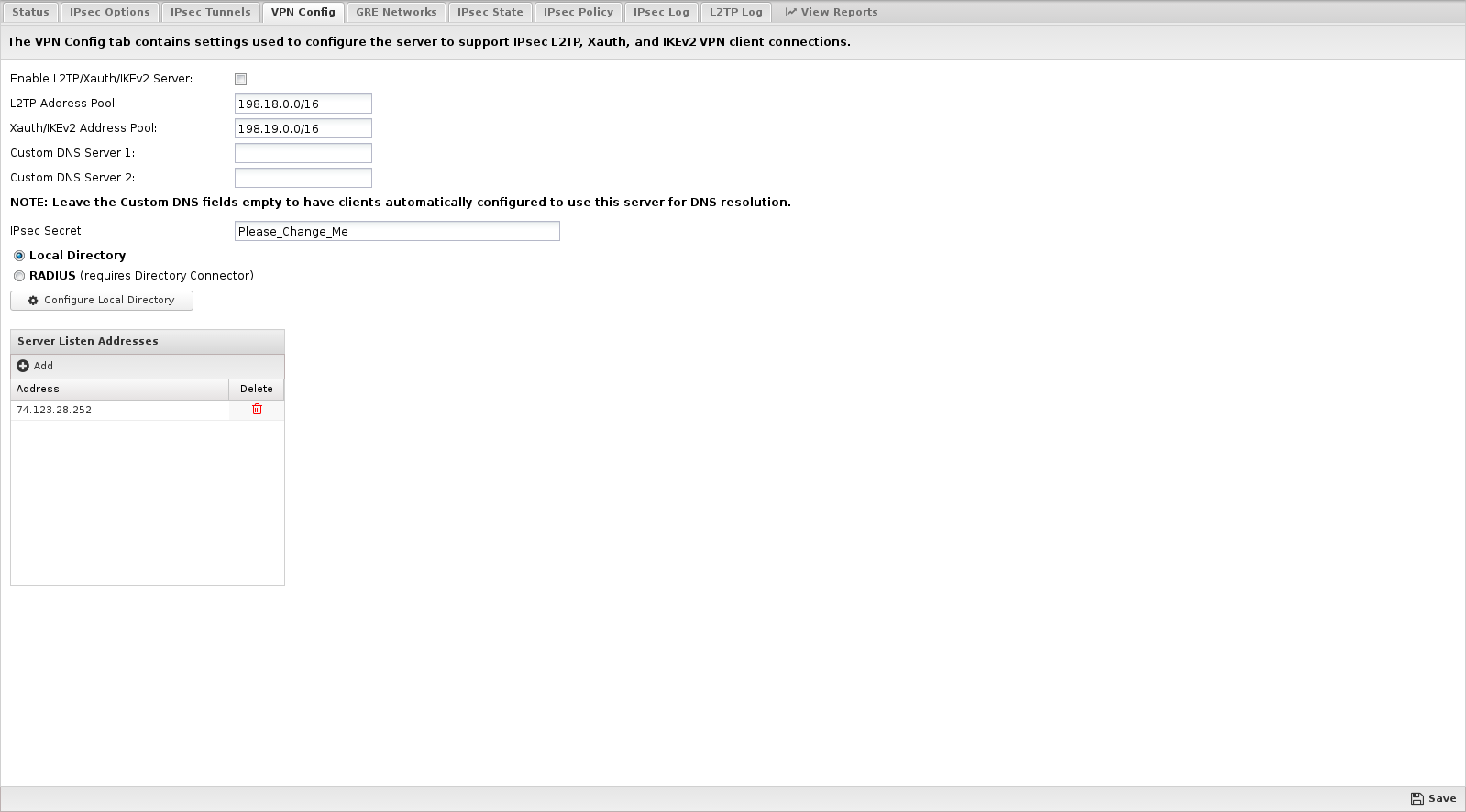Click the Add plus icon in Server Listen Addresses
1466x812 pixels.
[x=23, y=366]
